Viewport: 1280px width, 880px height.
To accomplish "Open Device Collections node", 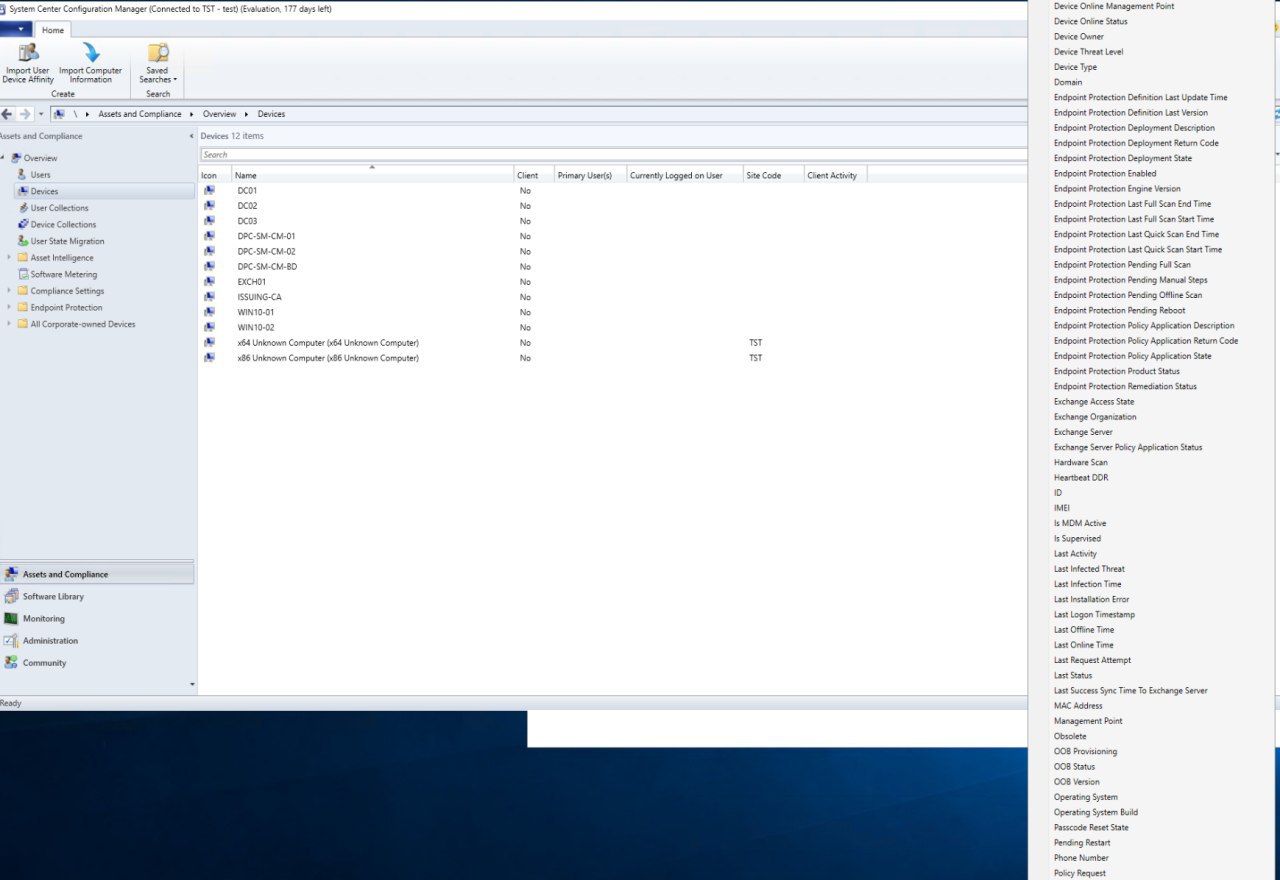I will [x=63, y=225].
